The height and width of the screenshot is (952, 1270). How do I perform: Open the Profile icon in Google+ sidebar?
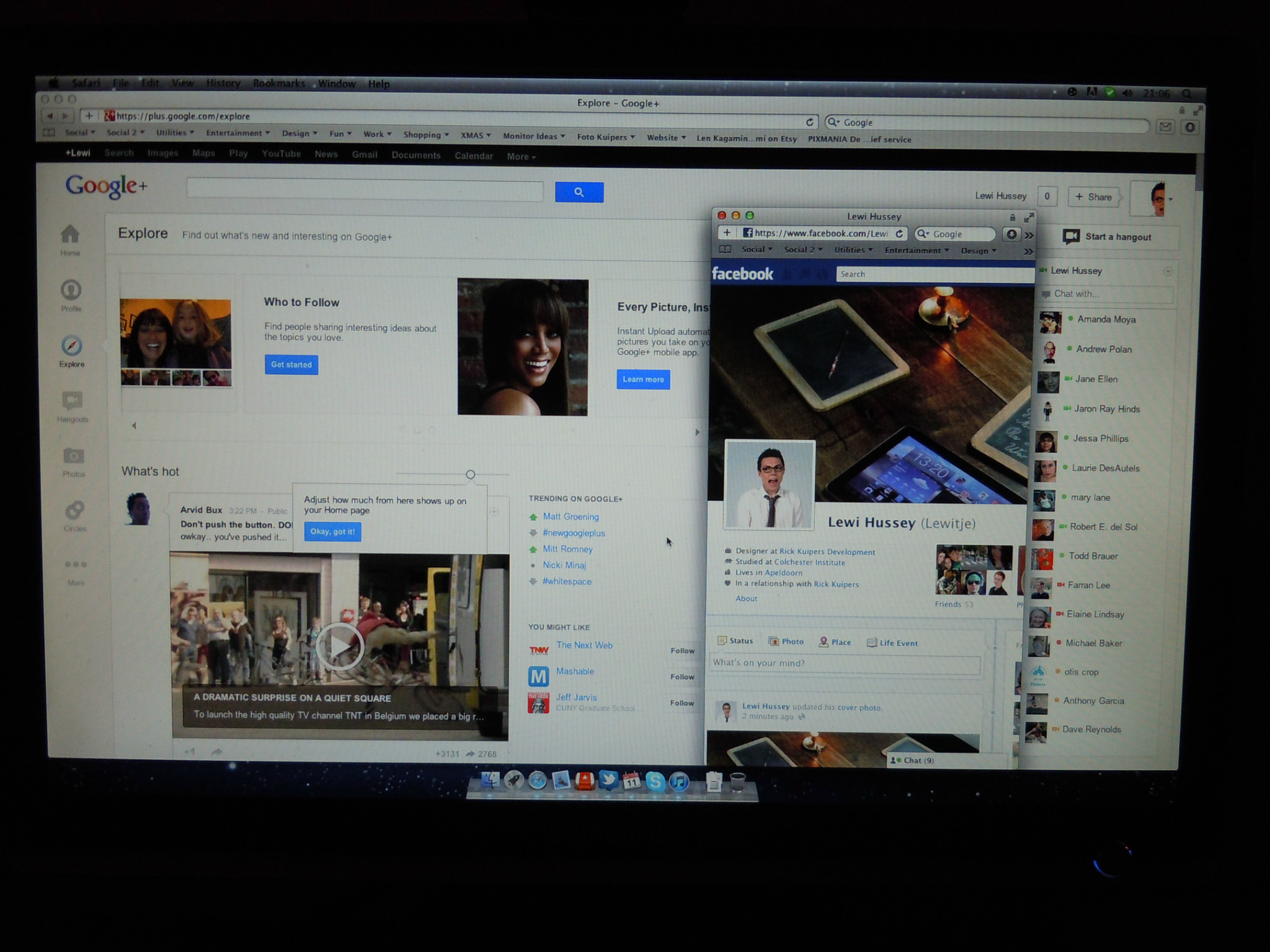pos(71,290)
